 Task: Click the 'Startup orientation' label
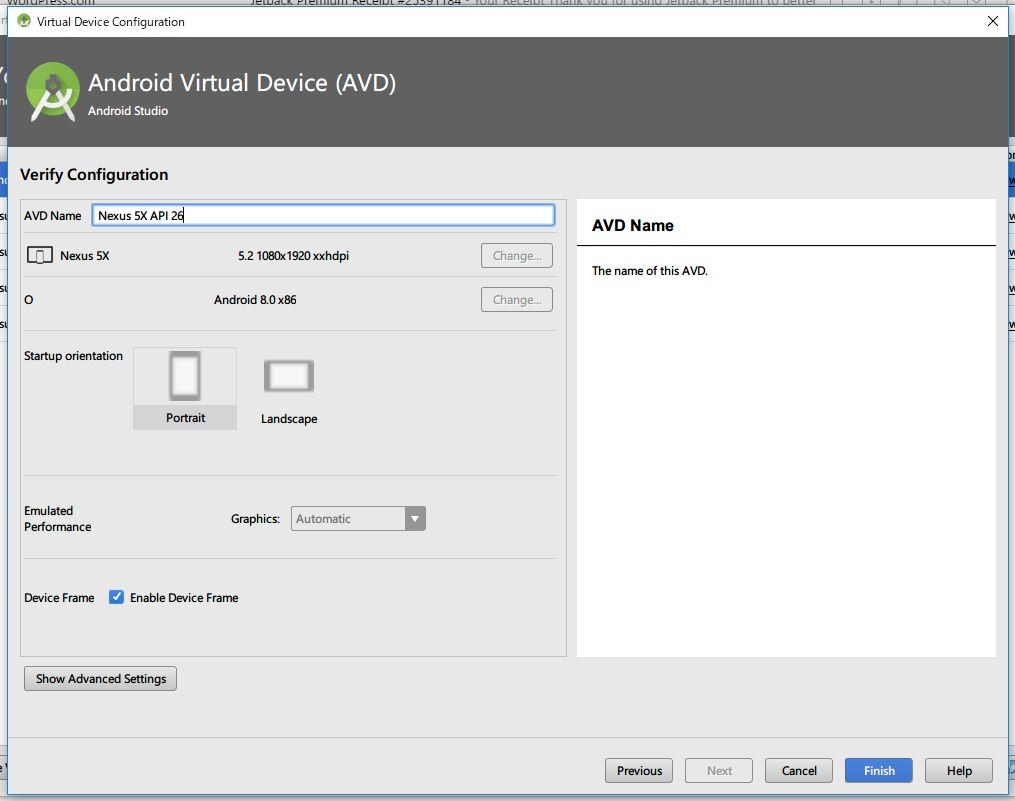pos(73,355)
